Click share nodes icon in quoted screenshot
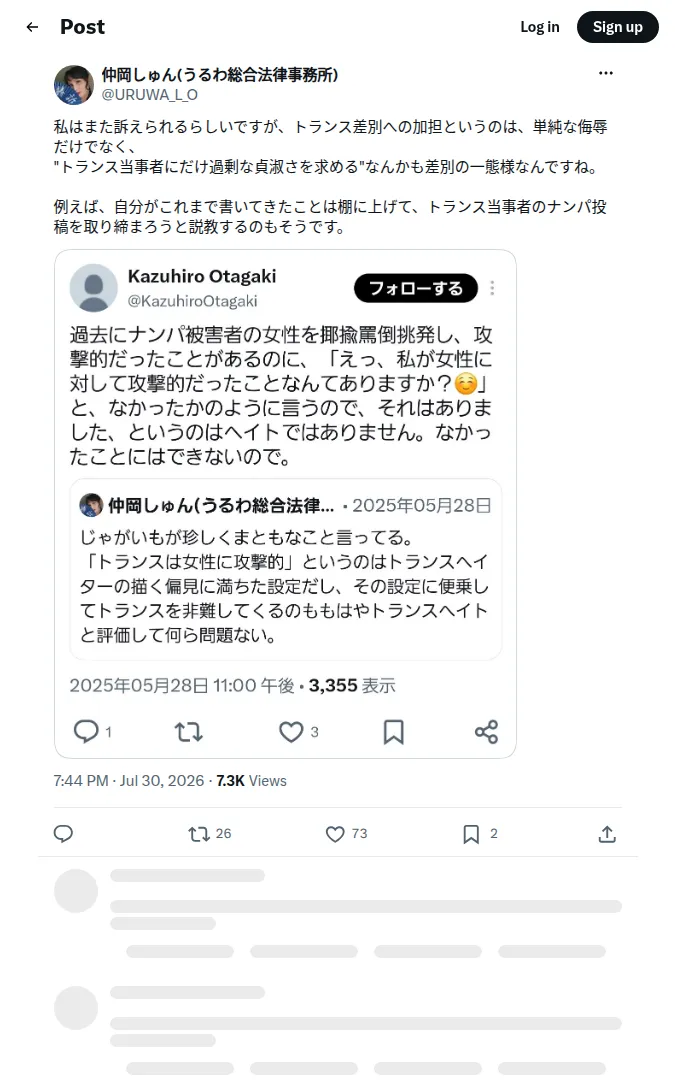The image size is (675, 1091). 486,731
